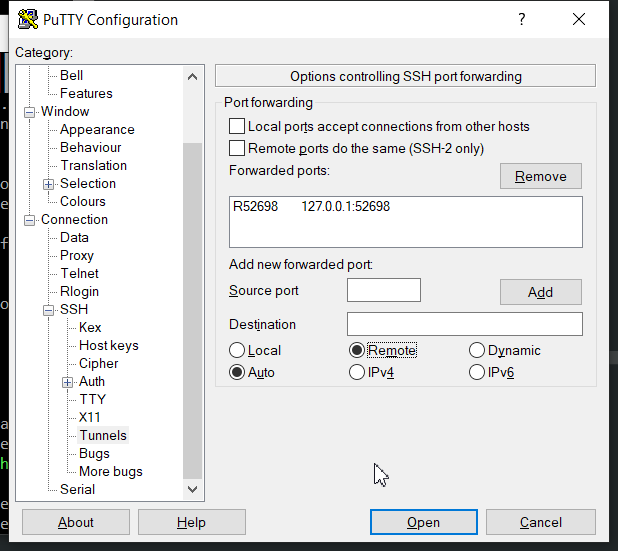The image size is (618, 551).
Task: Open the Data category
Action: [x=74, y=238]
